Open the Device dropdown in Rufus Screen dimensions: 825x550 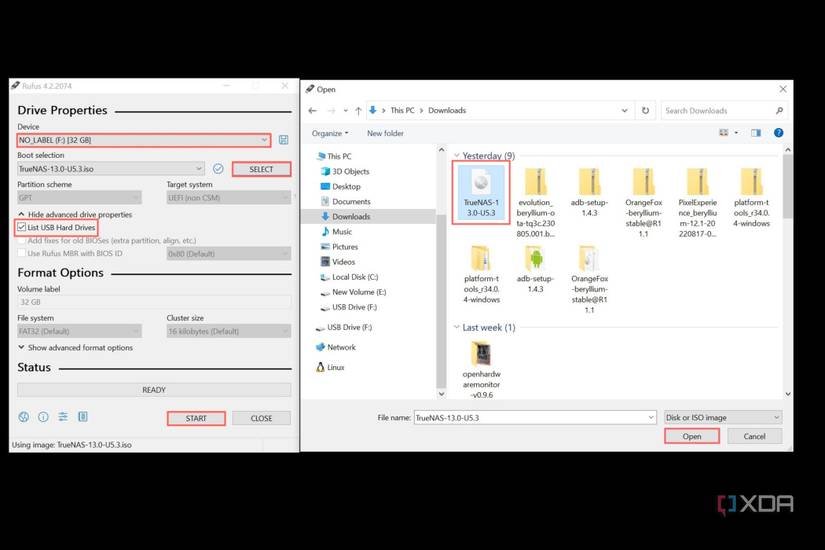point(144,140)
